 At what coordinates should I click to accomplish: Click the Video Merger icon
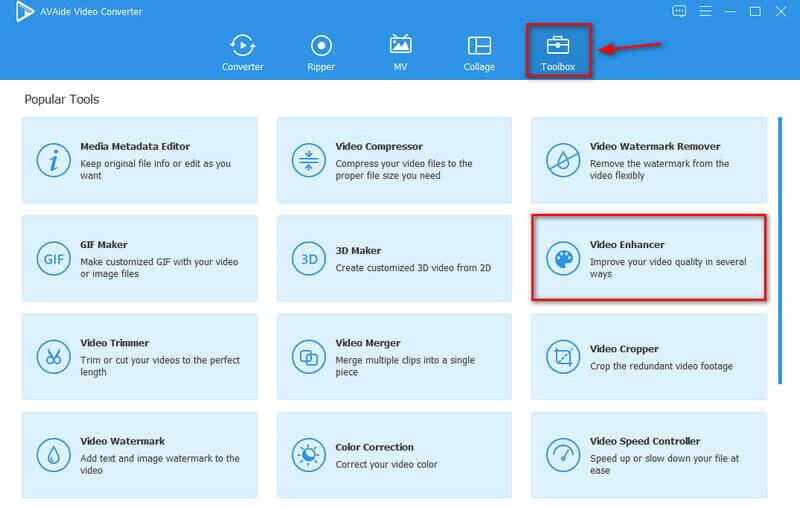click(308, 357)
